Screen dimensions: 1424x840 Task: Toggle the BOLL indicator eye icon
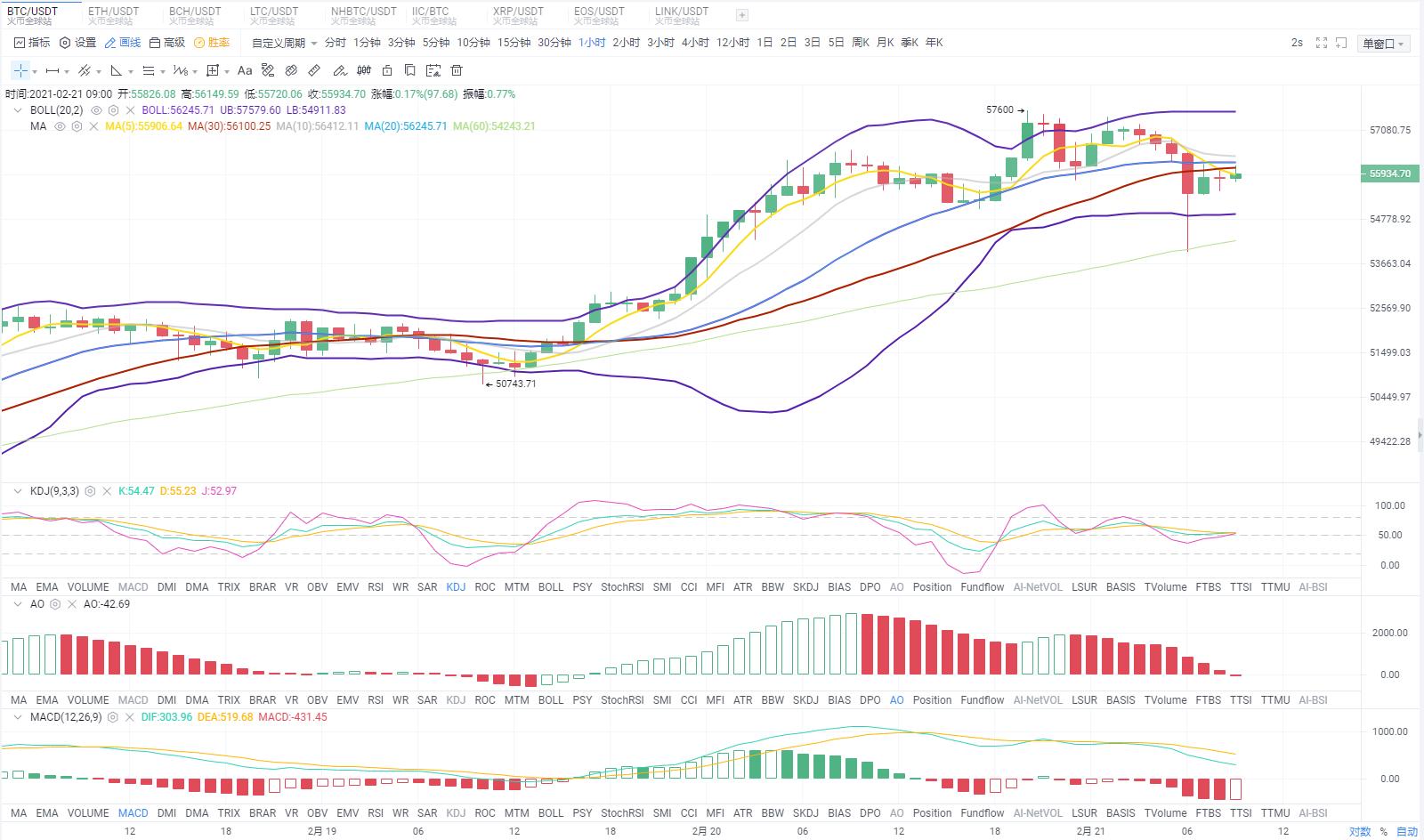click(97, 110)
